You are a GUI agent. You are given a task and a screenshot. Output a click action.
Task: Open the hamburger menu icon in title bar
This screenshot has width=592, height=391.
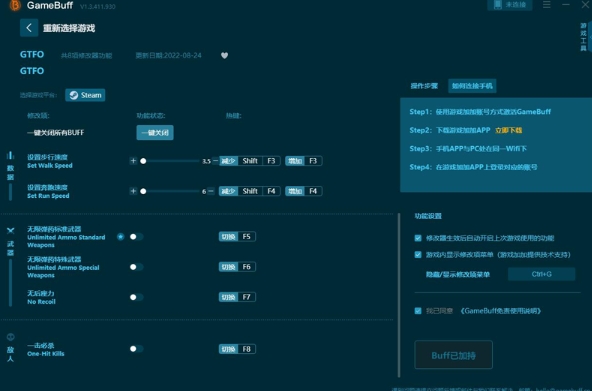(546, 5)
